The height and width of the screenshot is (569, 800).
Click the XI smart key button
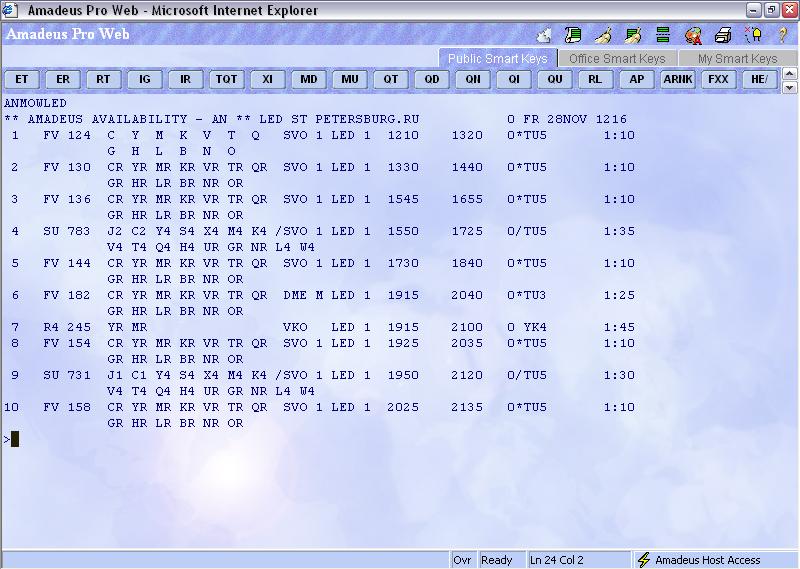click(x=268, y=80)
